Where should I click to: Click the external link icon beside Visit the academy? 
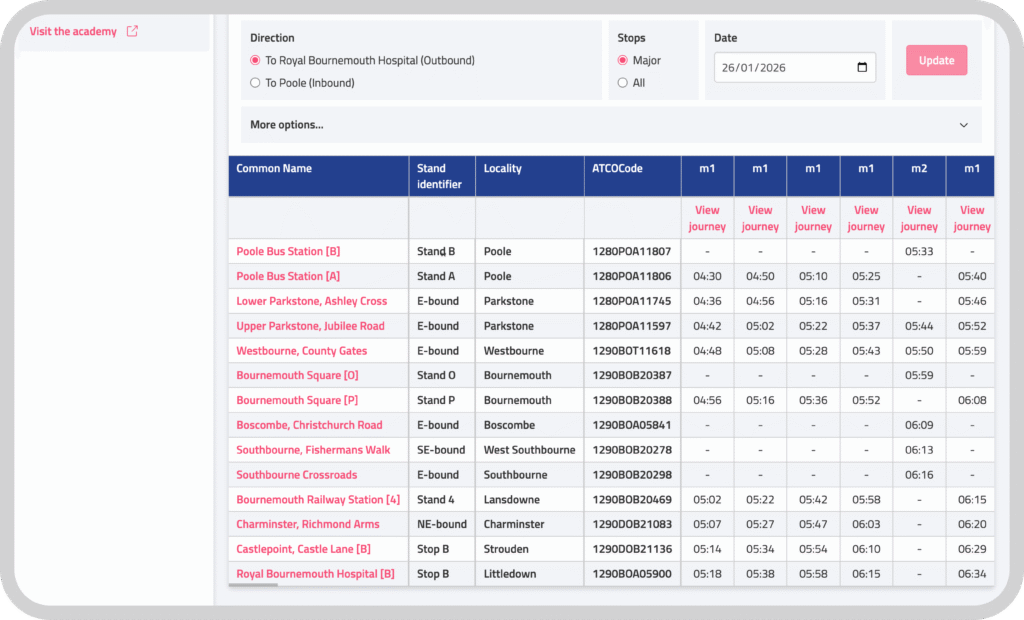click(132, 31)
